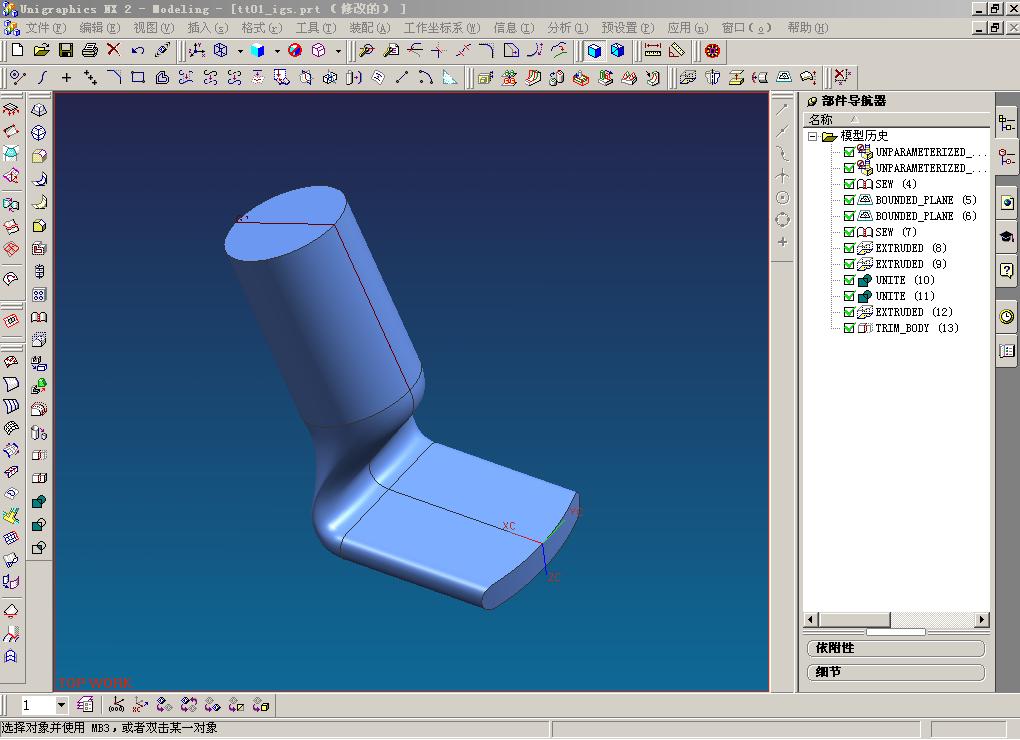Expand the 细节 panel button
Image resolution: width=1020 pixels, height=740 pixels.
(x=896, y=672)
